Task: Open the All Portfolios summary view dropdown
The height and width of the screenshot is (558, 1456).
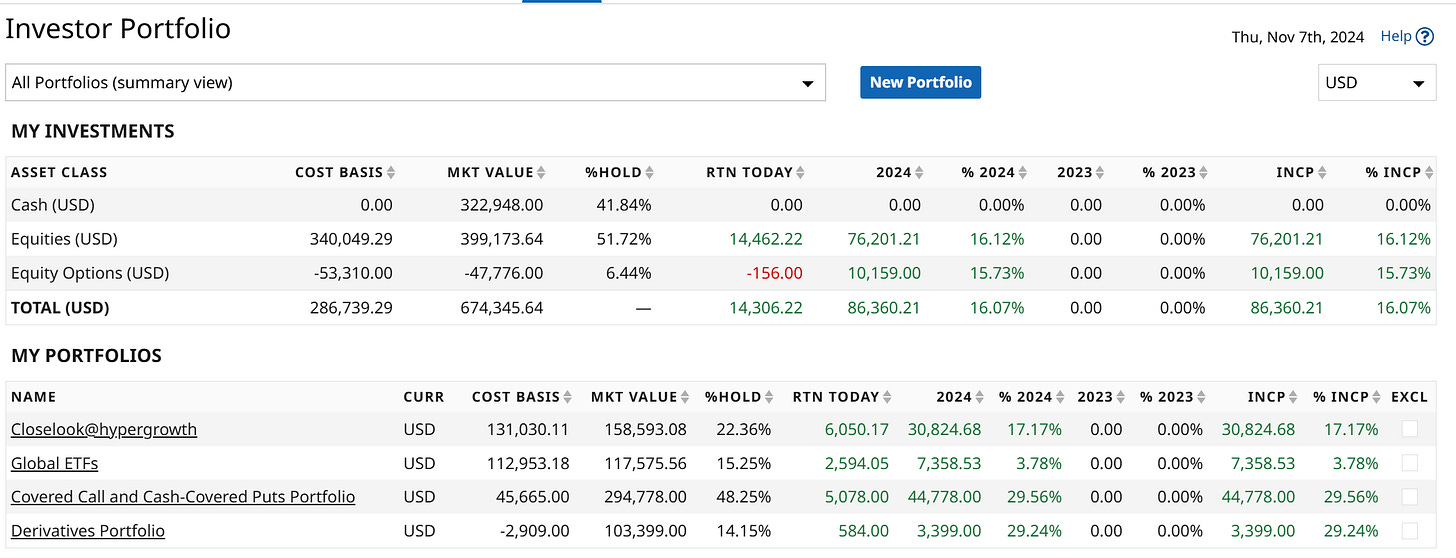Action: (416, 83)
